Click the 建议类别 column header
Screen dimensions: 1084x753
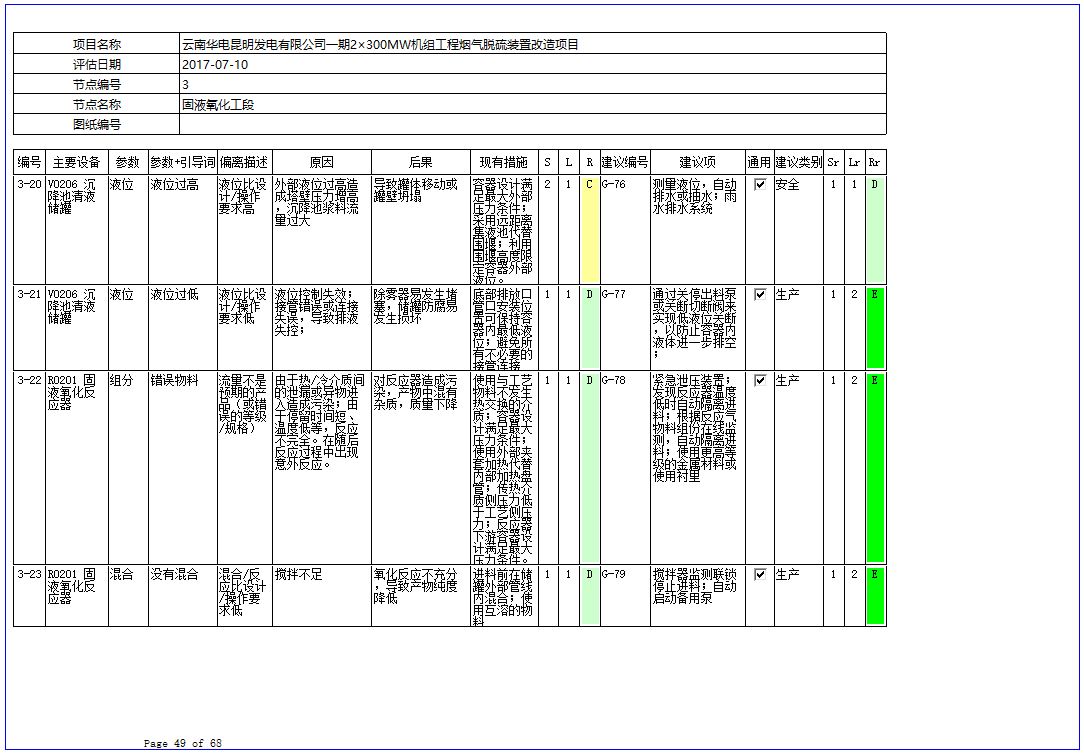pos(798,162)
